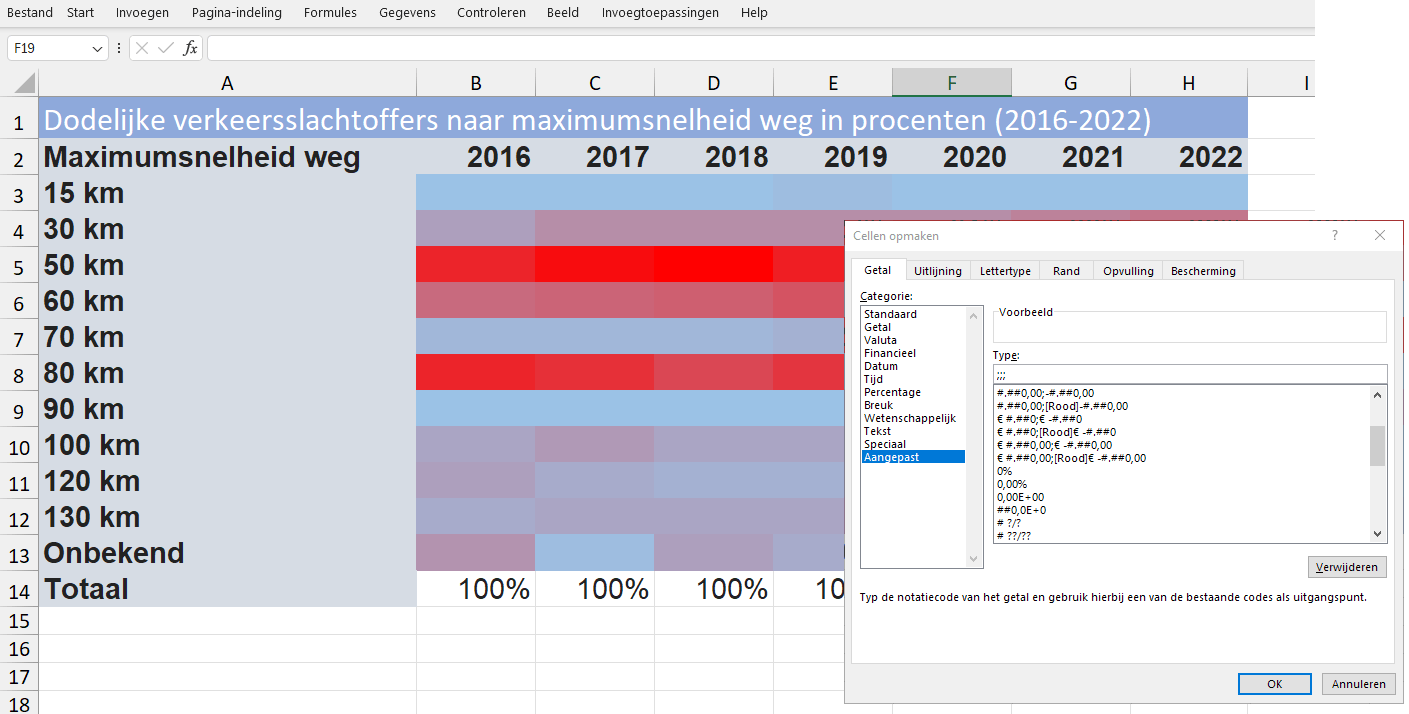1409x714 pixels.
Task: Open the Invoegtoepassingen ribbon tab
Action: tap(660, 13)
